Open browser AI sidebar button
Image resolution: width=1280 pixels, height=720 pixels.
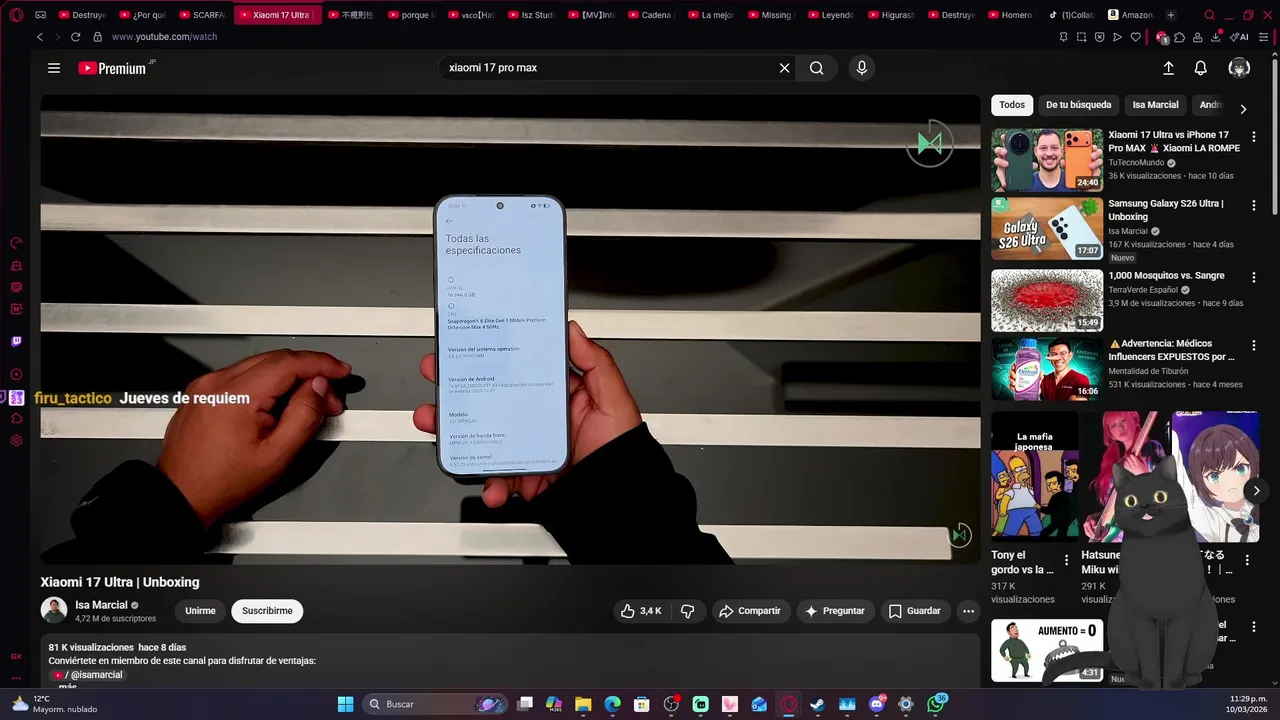1241,37
